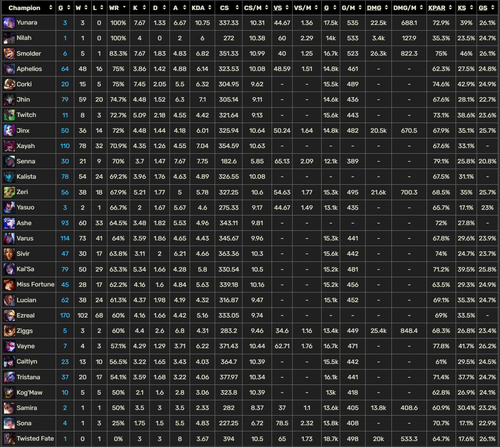Click the Smolder champion portrait icon
This screenshot has width=500, height=447.
coord(9,53)
